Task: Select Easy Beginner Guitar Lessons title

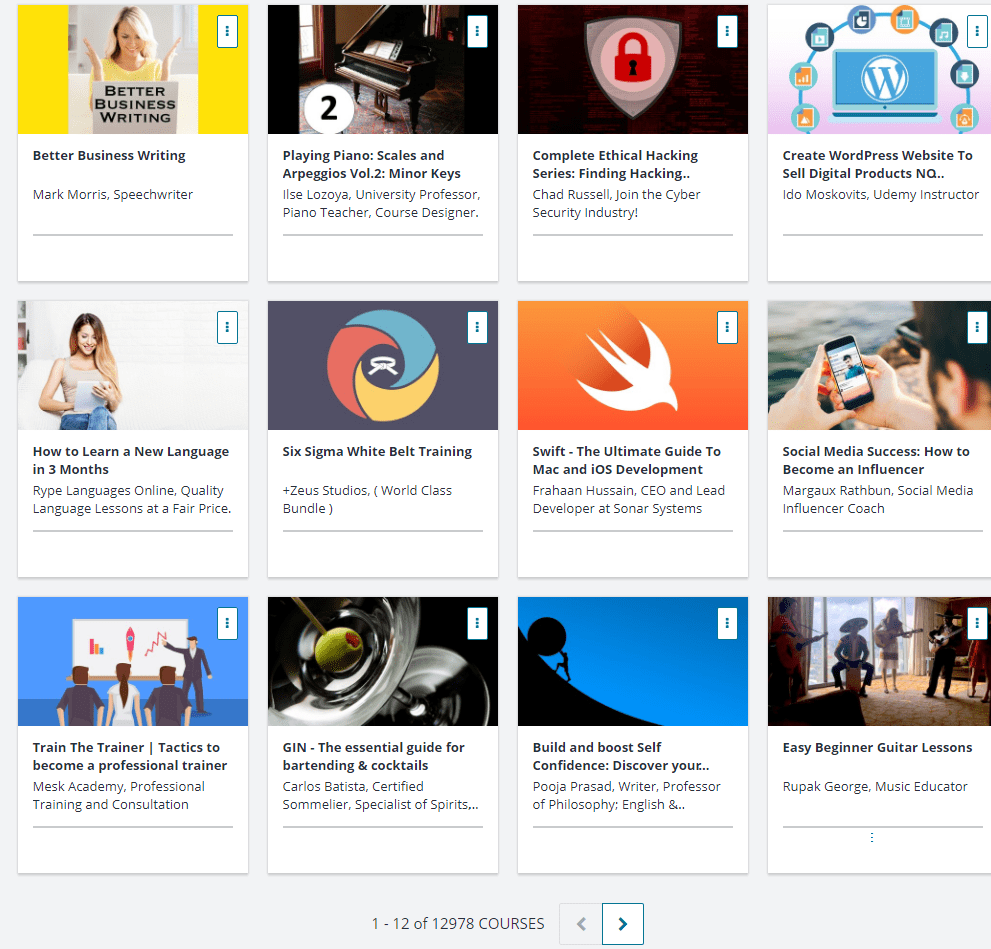Action: (x=877, y=748)
